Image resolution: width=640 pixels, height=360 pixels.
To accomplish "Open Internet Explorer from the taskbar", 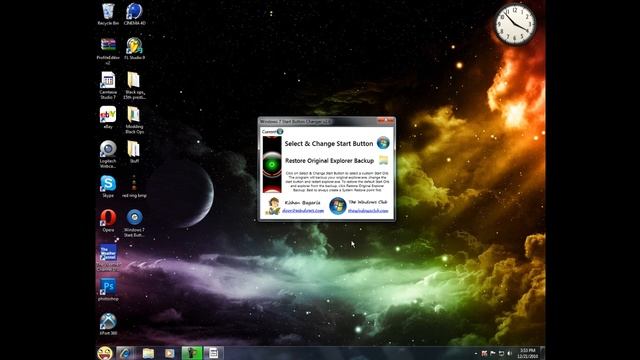I will click(x=125, y=353).
